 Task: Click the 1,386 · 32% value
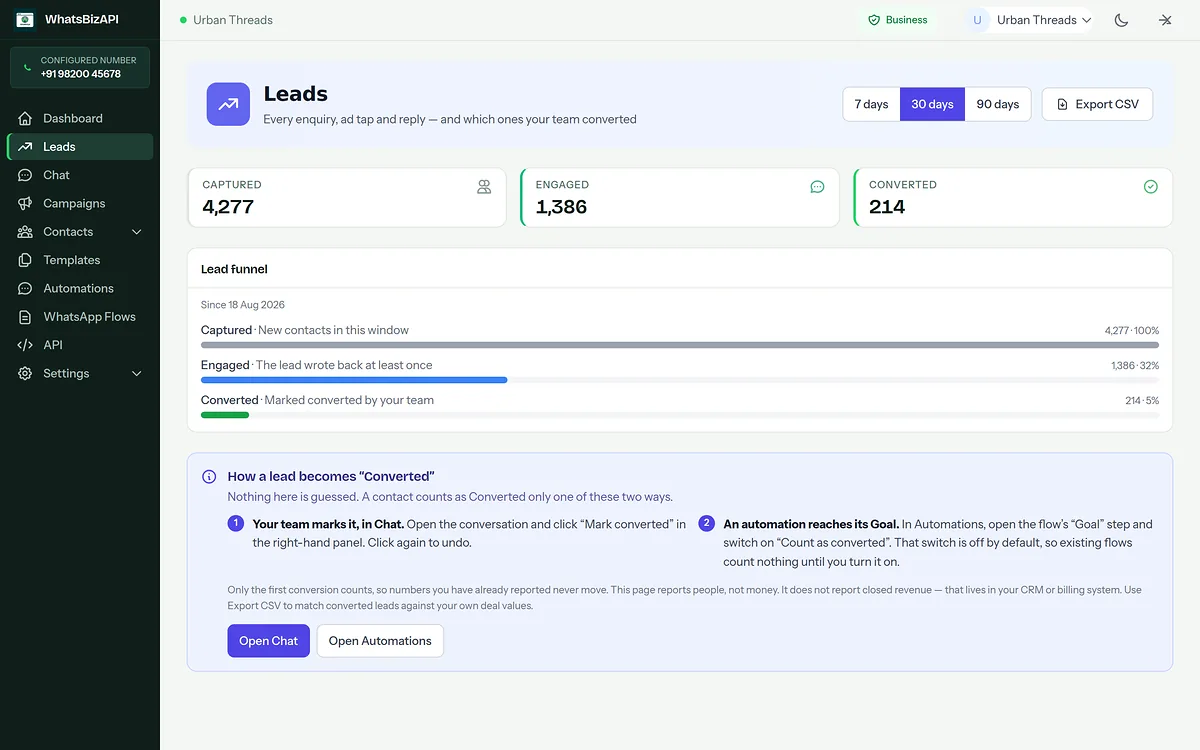[1135, 365]
